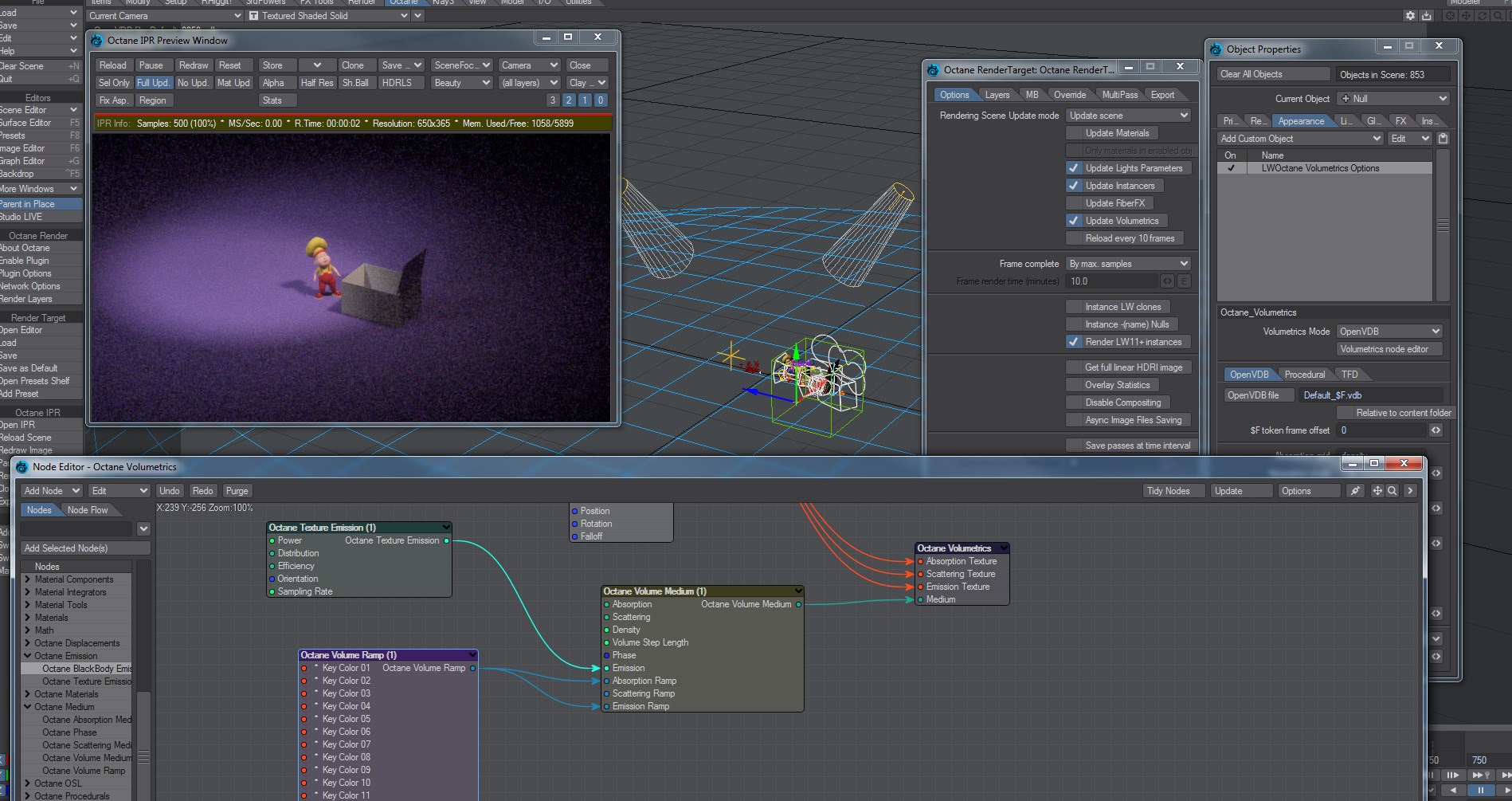Viewport: 1512px width, 801px height.
Task: Open the Volumetrics Mode dropdown
Action: point(1389,332)
